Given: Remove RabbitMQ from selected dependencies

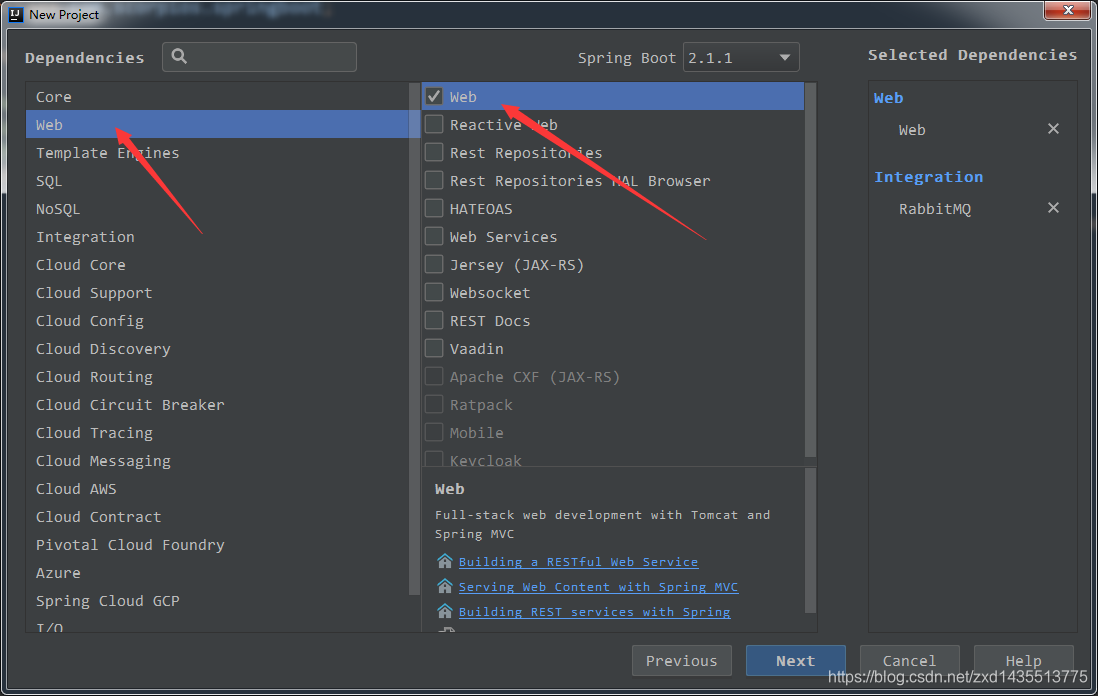Looking at the screenshot, I should click(1052, 208).
